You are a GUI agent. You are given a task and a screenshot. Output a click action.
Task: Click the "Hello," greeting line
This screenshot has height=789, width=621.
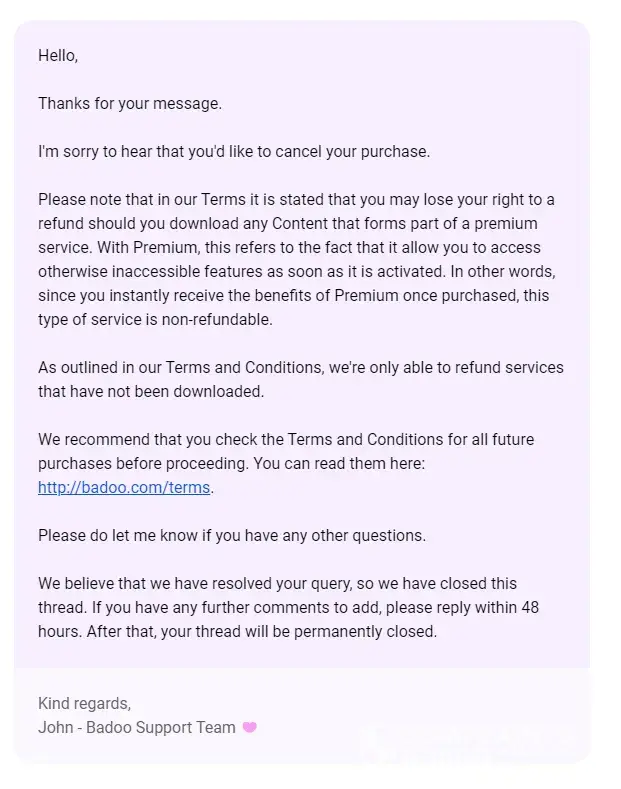(x=58, y=56)
